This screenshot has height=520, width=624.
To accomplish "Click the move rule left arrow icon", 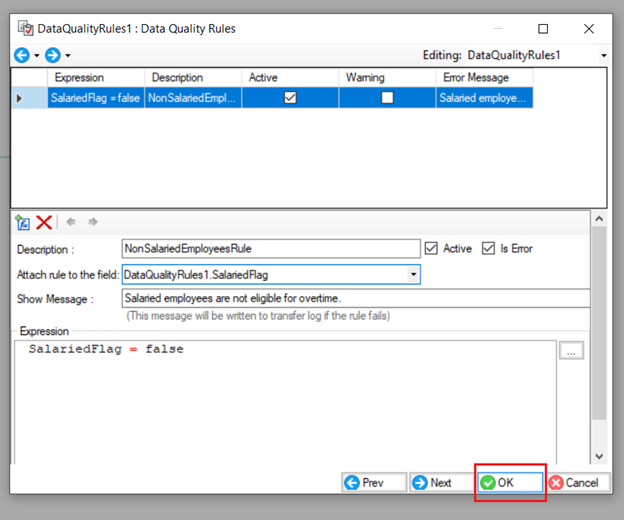I will 71,222.
